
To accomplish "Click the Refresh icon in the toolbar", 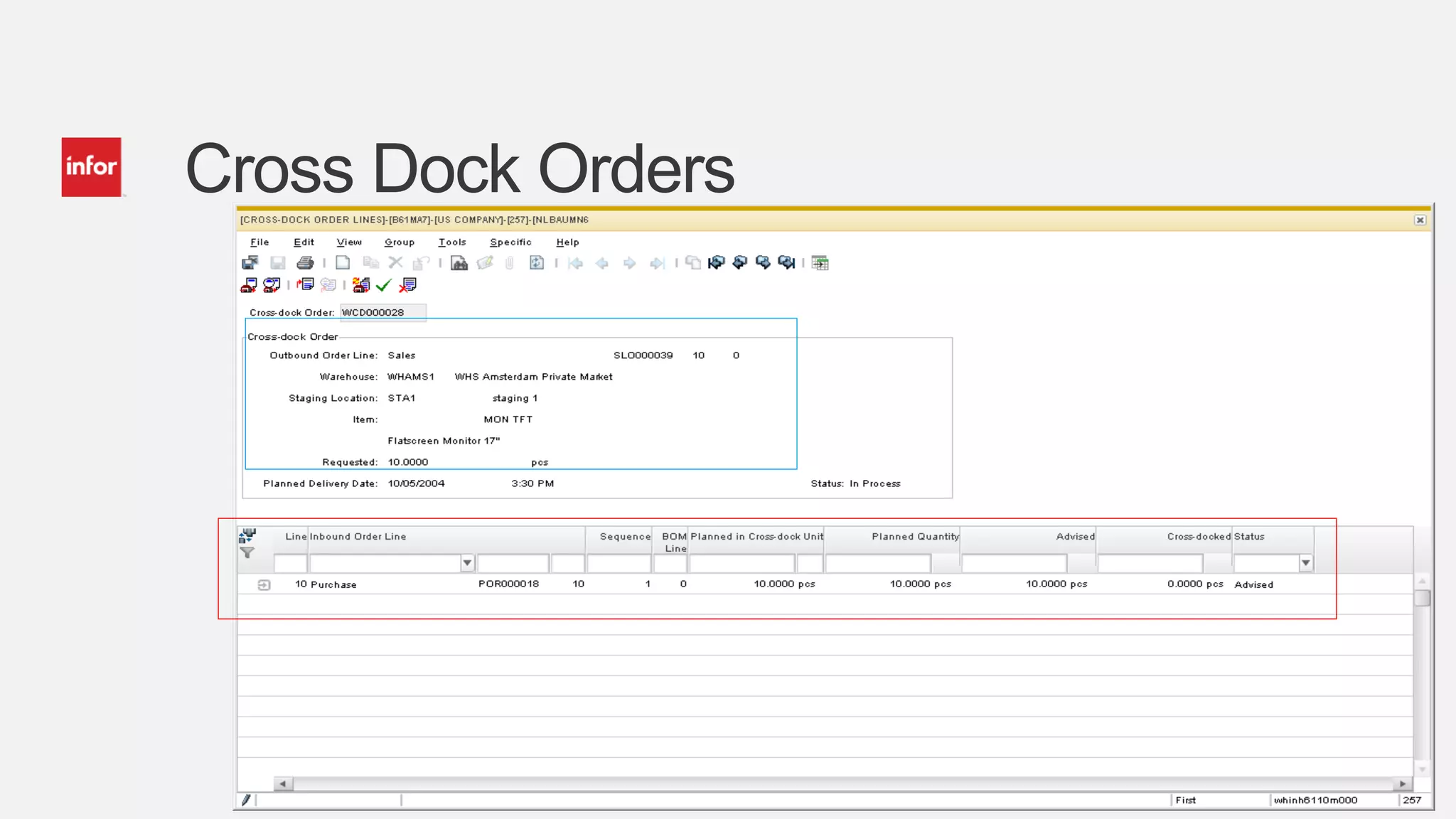I will tap(537, 263).
